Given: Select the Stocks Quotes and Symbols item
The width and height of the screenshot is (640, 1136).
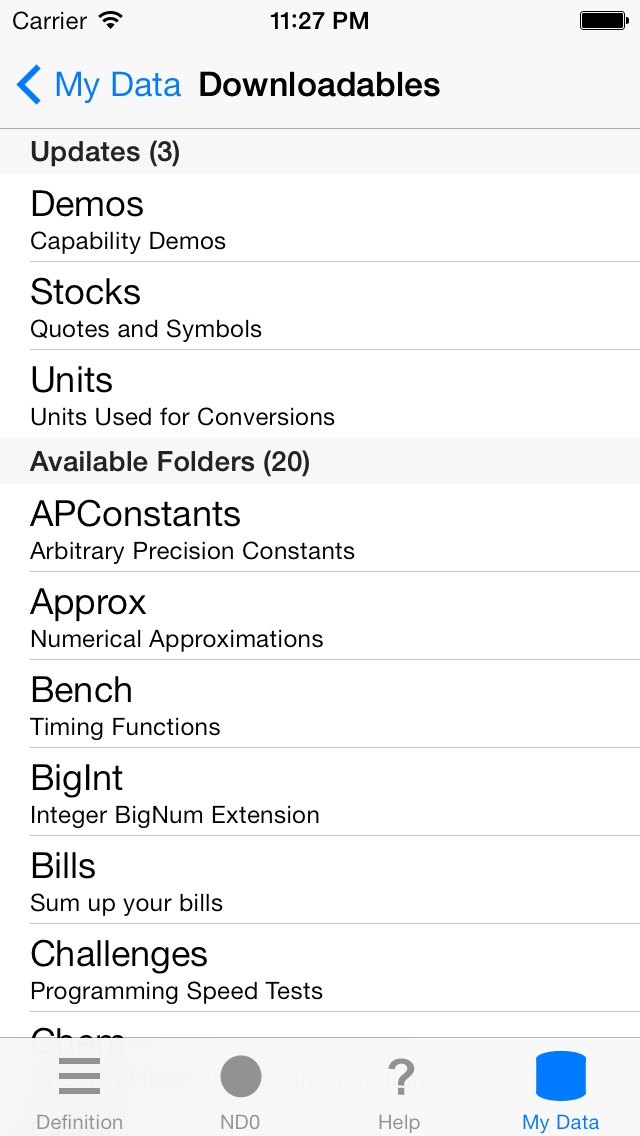Looking at the screenshot, I should pos(320,307).
